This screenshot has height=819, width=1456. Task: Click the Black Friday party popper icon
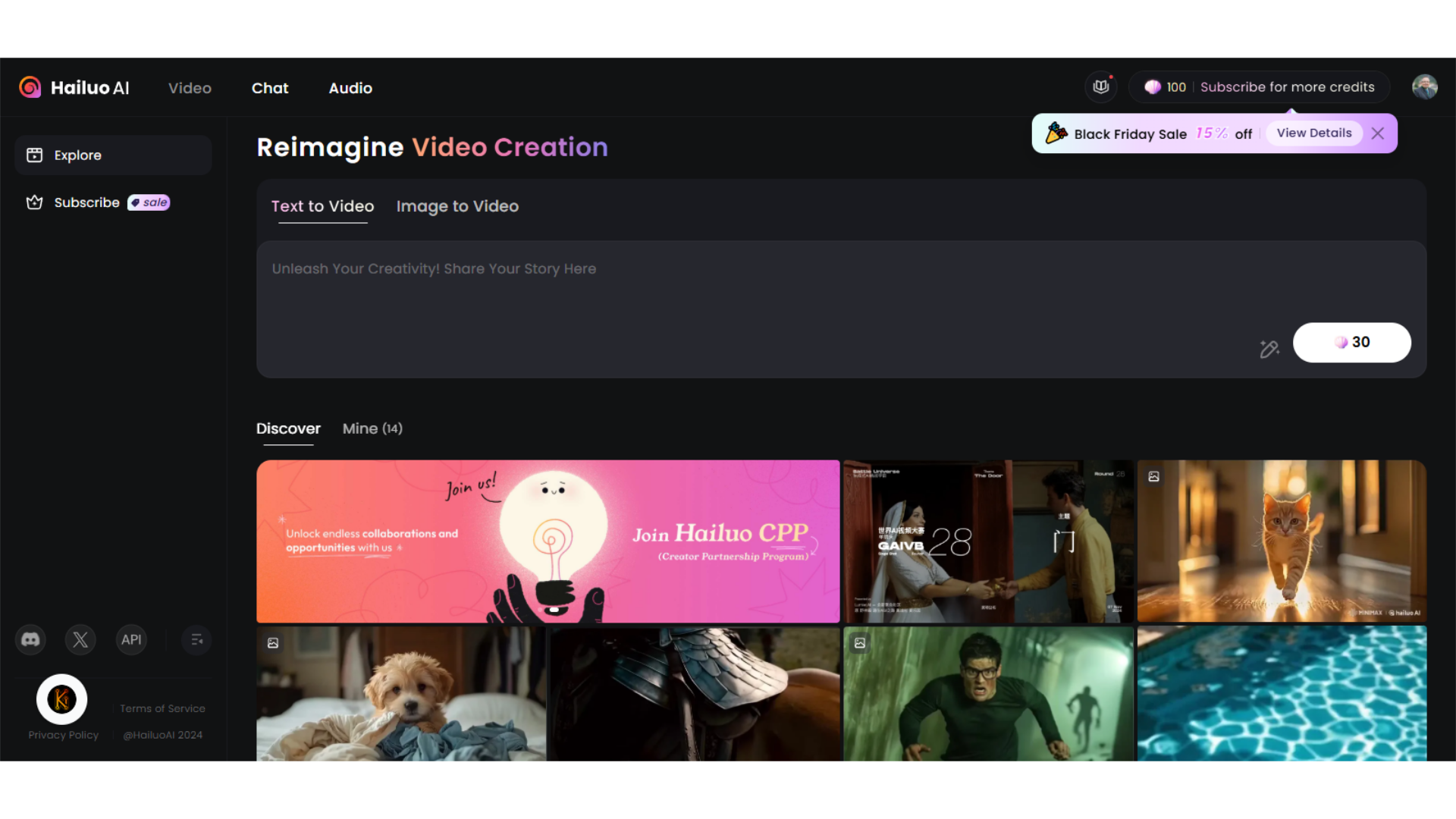click(x=1056, y=133)
